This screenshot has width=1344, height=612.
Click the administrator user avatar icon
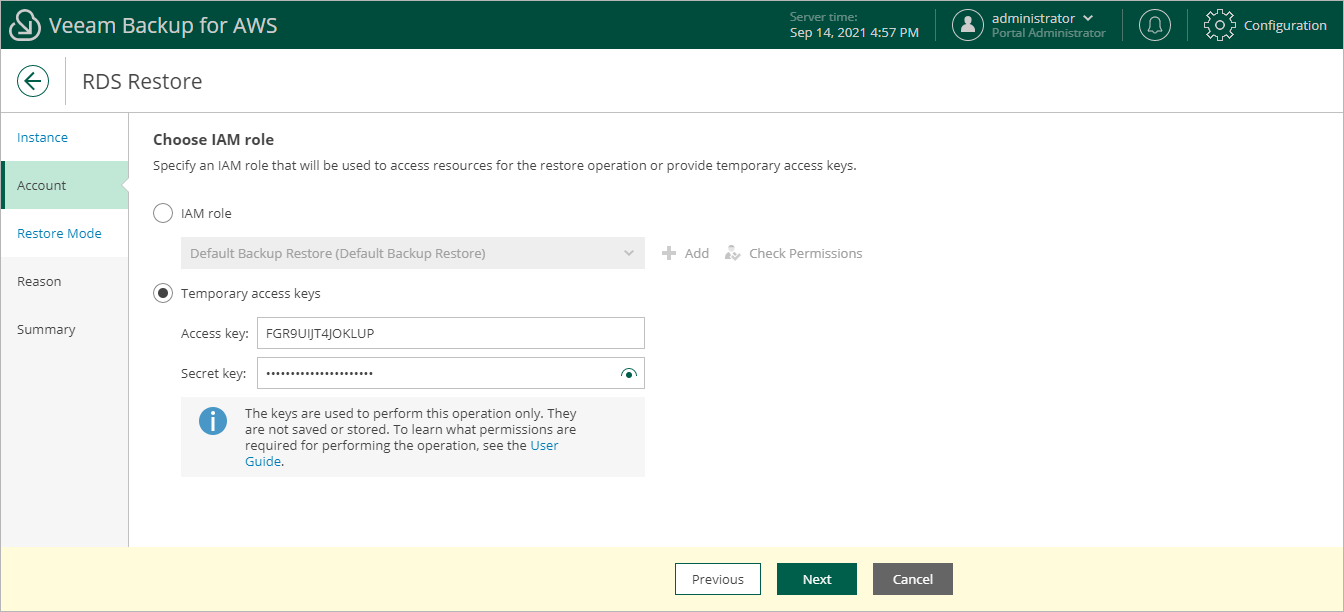tap(968, 25)
